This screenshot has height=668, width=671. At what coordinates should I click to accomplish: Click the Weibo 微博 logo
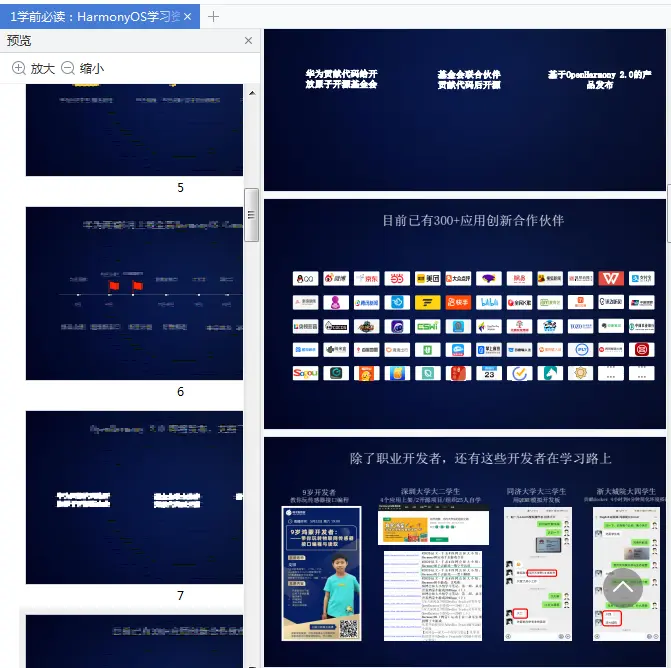point(336,279)
